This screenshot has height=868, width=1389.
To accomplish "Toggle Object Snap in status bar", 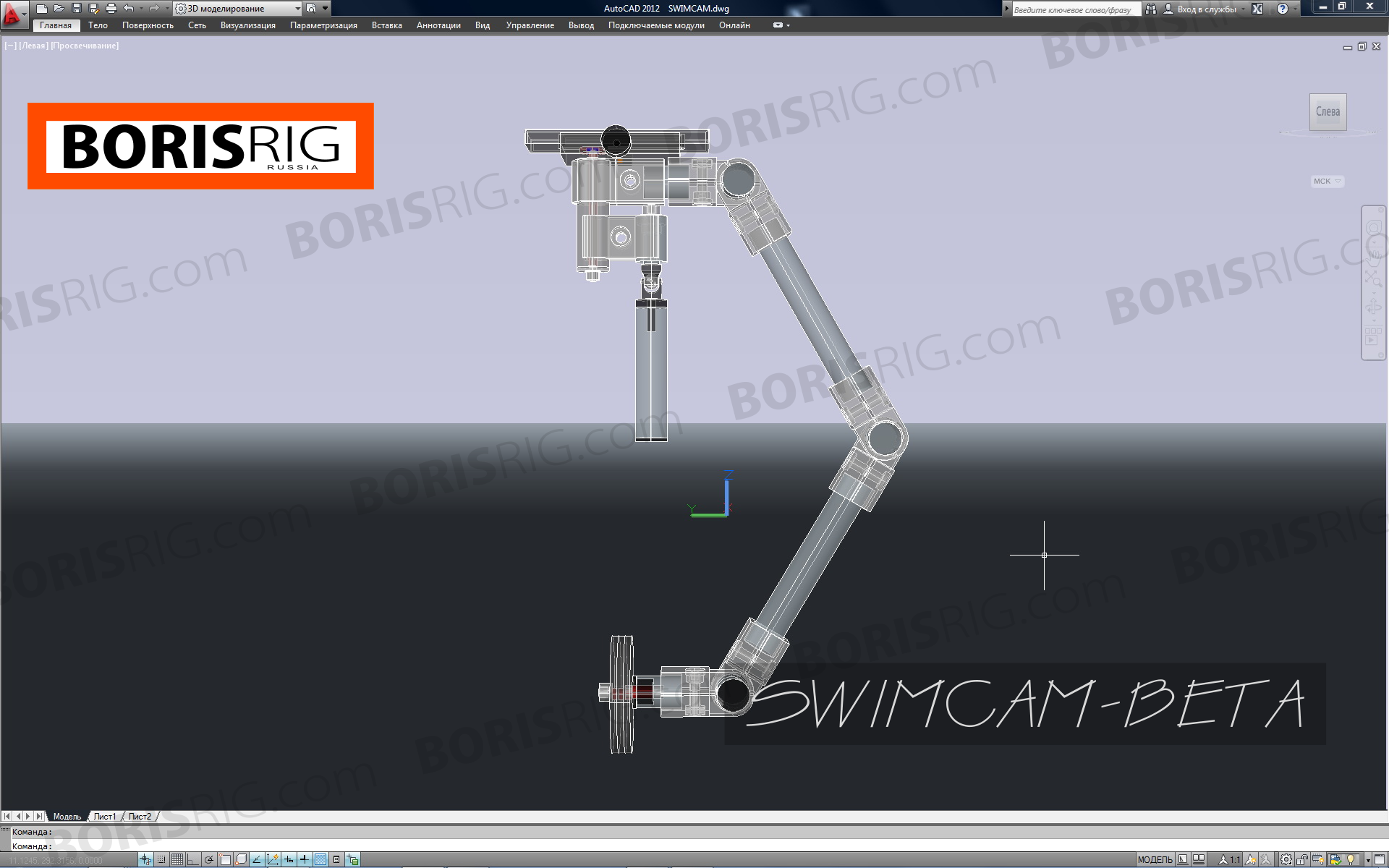I will [x=225, y=860].
